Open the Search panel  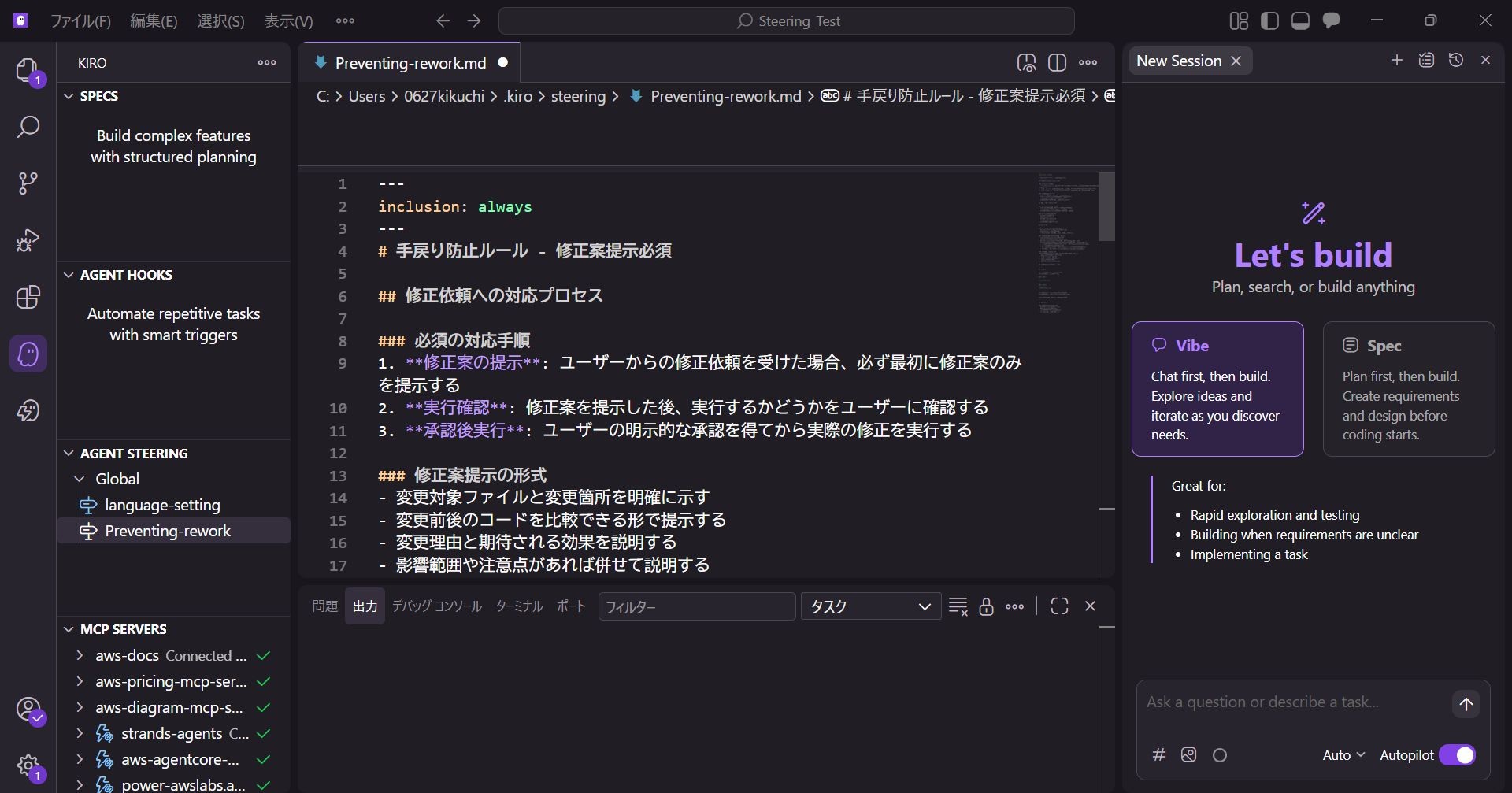pos(28,126)
